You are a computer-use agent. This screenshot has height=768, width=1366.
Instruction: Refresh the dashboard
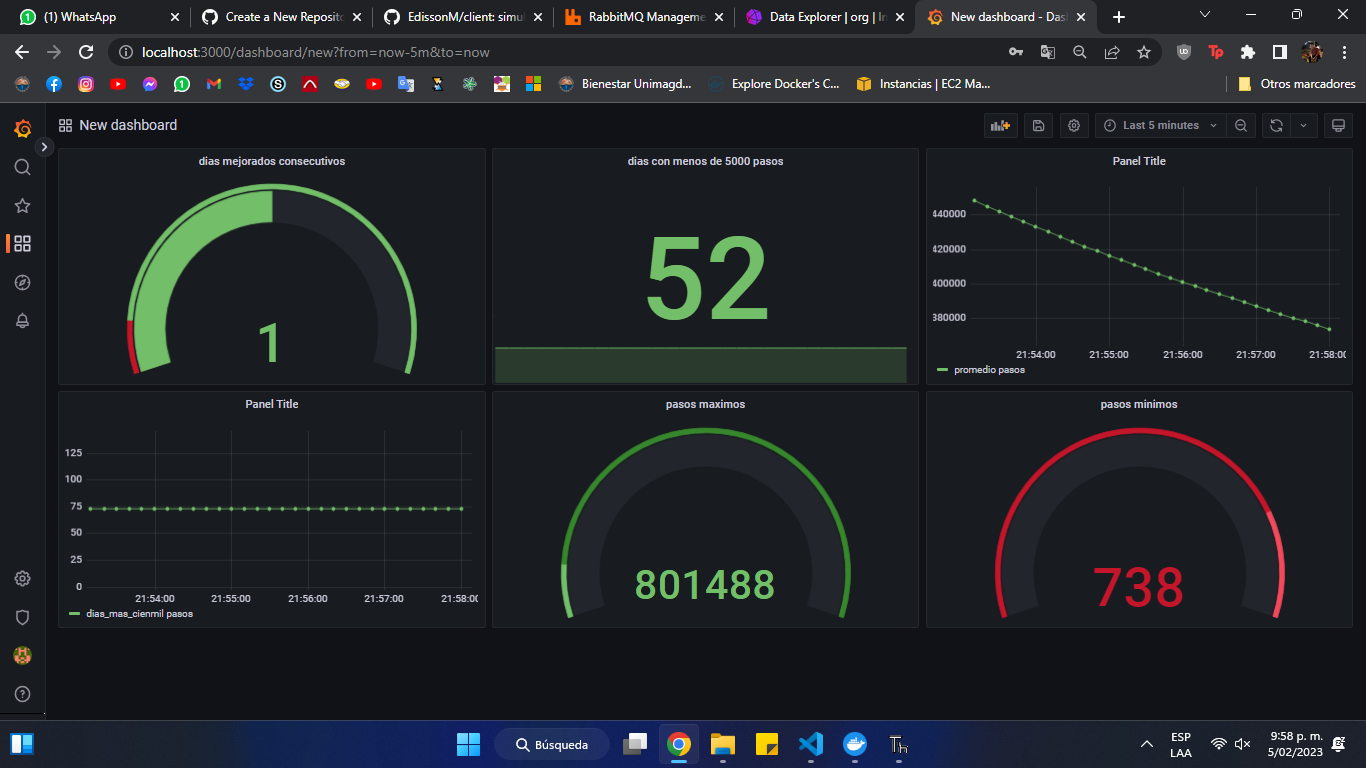[1276, 125]
